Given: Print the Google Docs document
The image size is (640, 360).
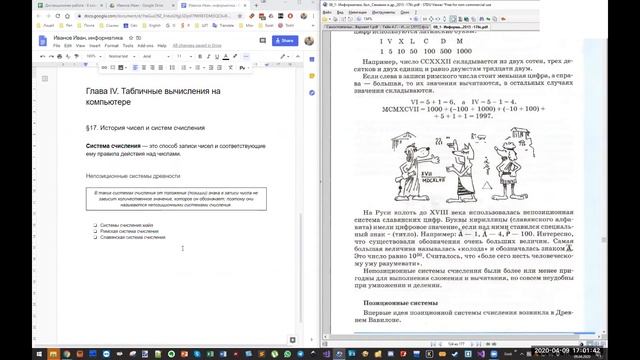Looking at the screenshot, I should click(60, 56).
